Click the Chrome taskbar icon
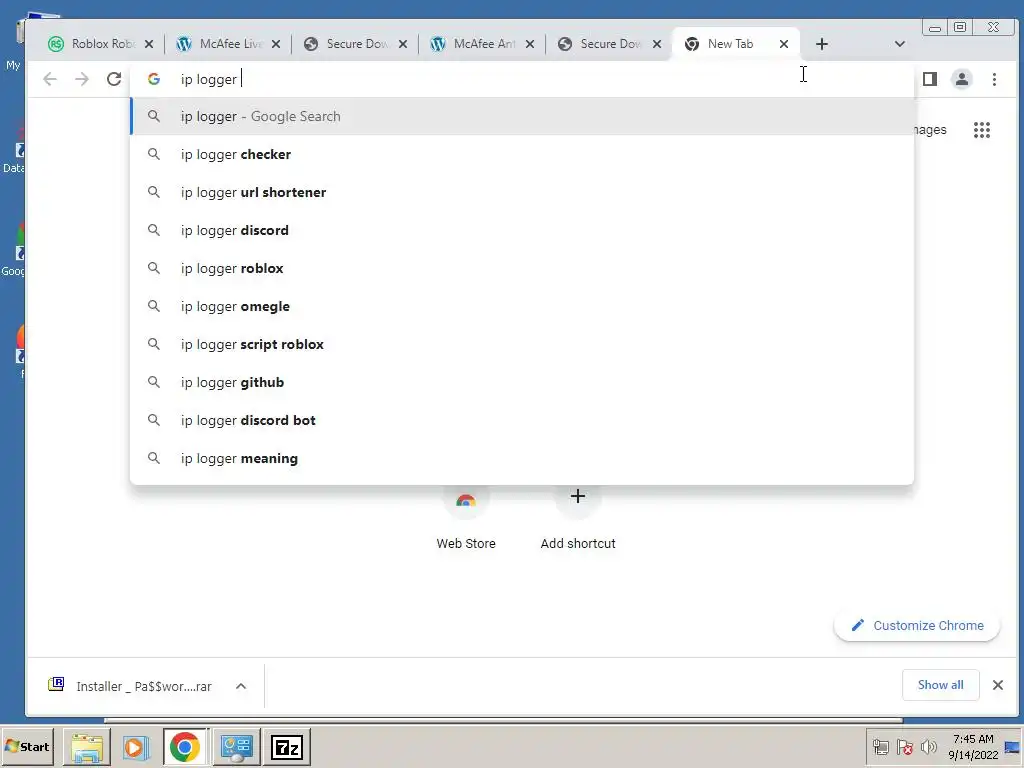 [185, 747]
